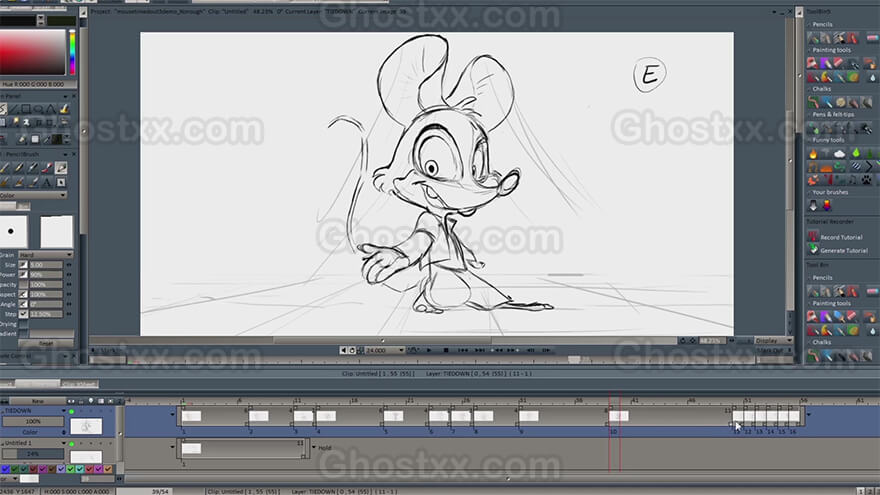This screenshot has width=880, height=495.
Task: Adjust the TIEDOWN layer 100% opacity bar
Action: 33,421
